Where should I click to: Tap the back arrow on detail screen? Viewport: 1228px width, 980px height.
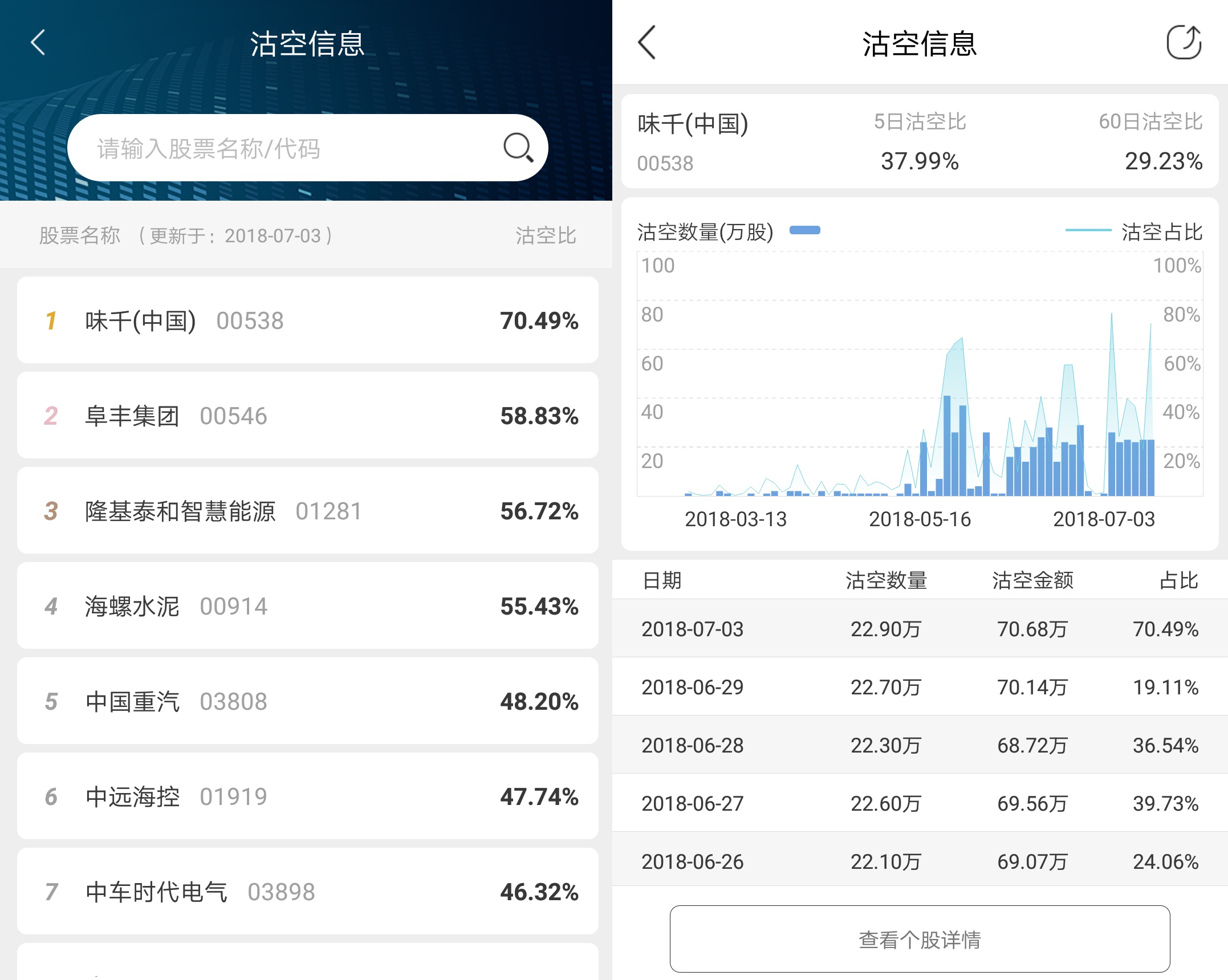coord(646,43)
